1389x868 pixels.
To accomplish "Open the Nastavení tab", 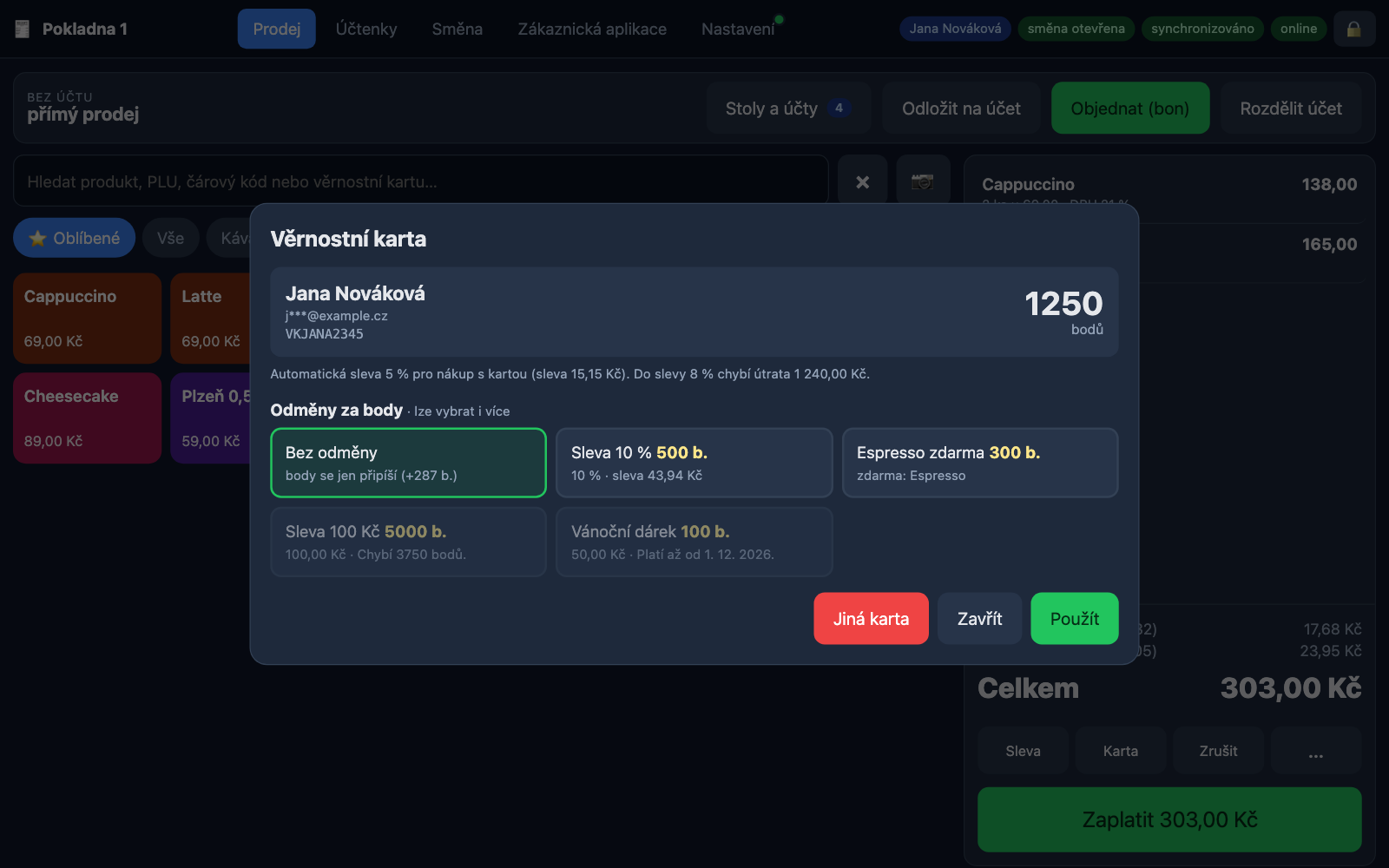I will (x=738, y=29).
